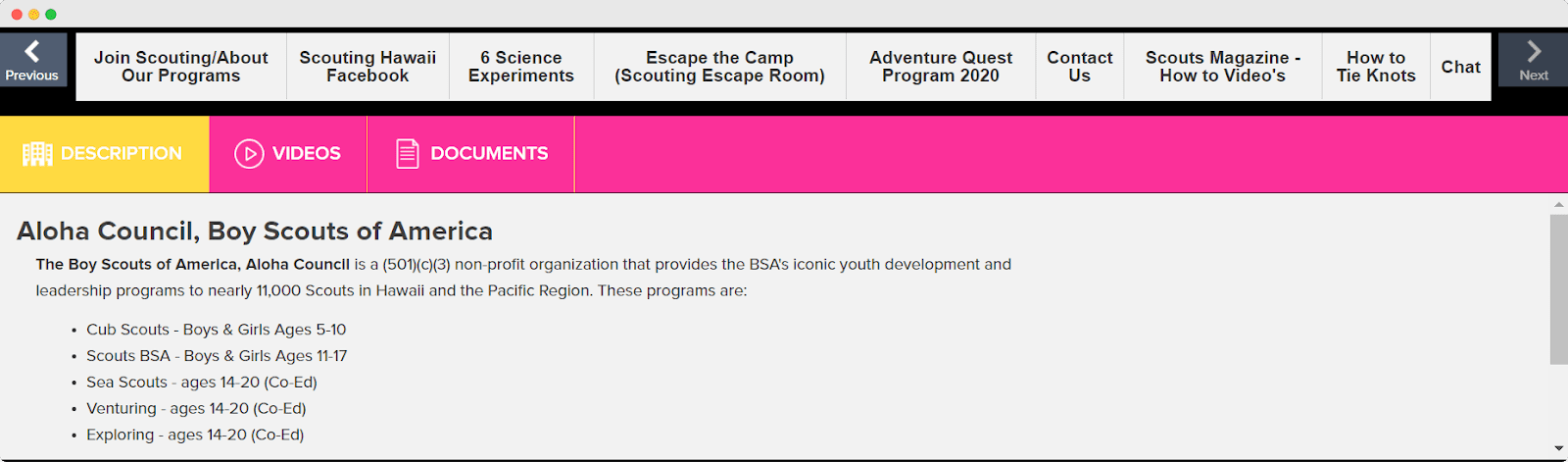This screenshot has height=462, width=1568.
Task: Open Escape the Camp escape room tab
Action: click(719, 67)
